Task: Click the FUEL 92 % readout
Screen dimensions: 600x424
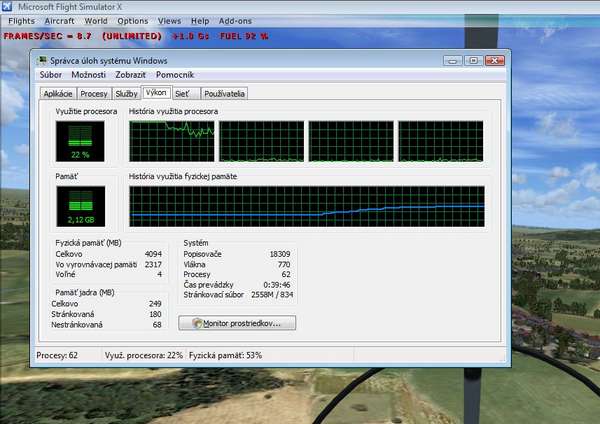Action: coord(244,36)
